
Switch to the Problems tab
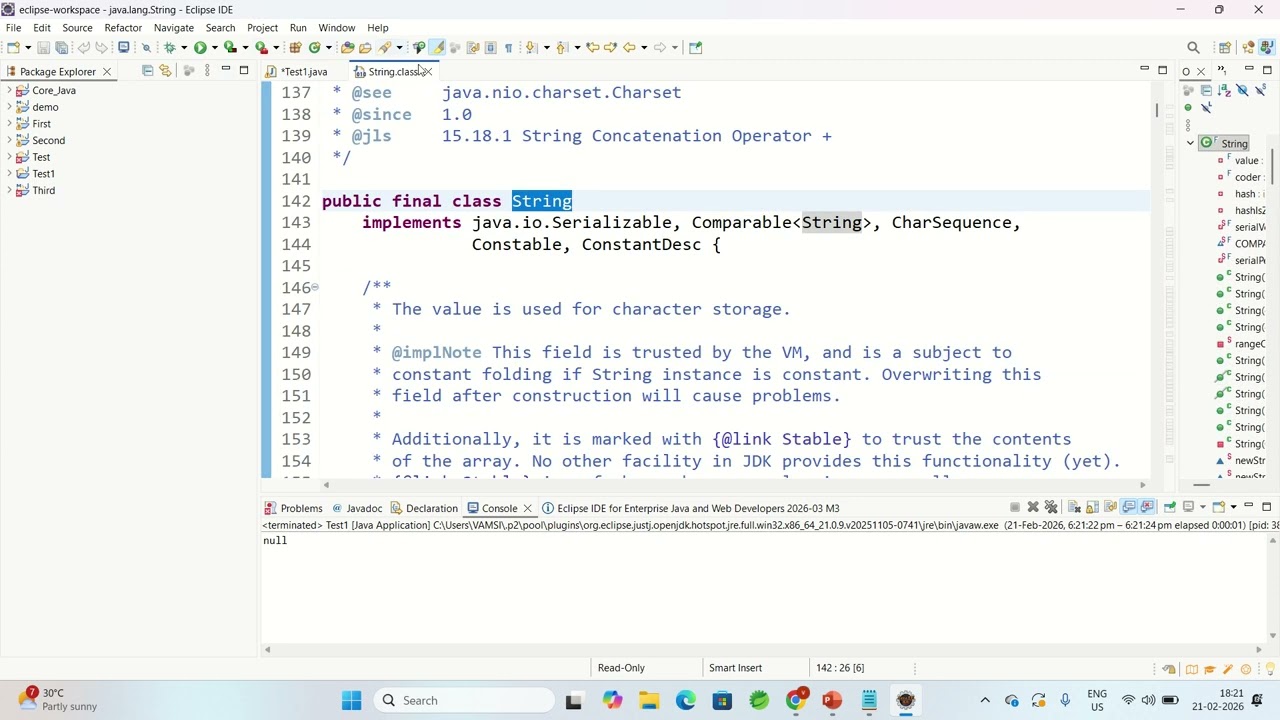coord(293,508)
